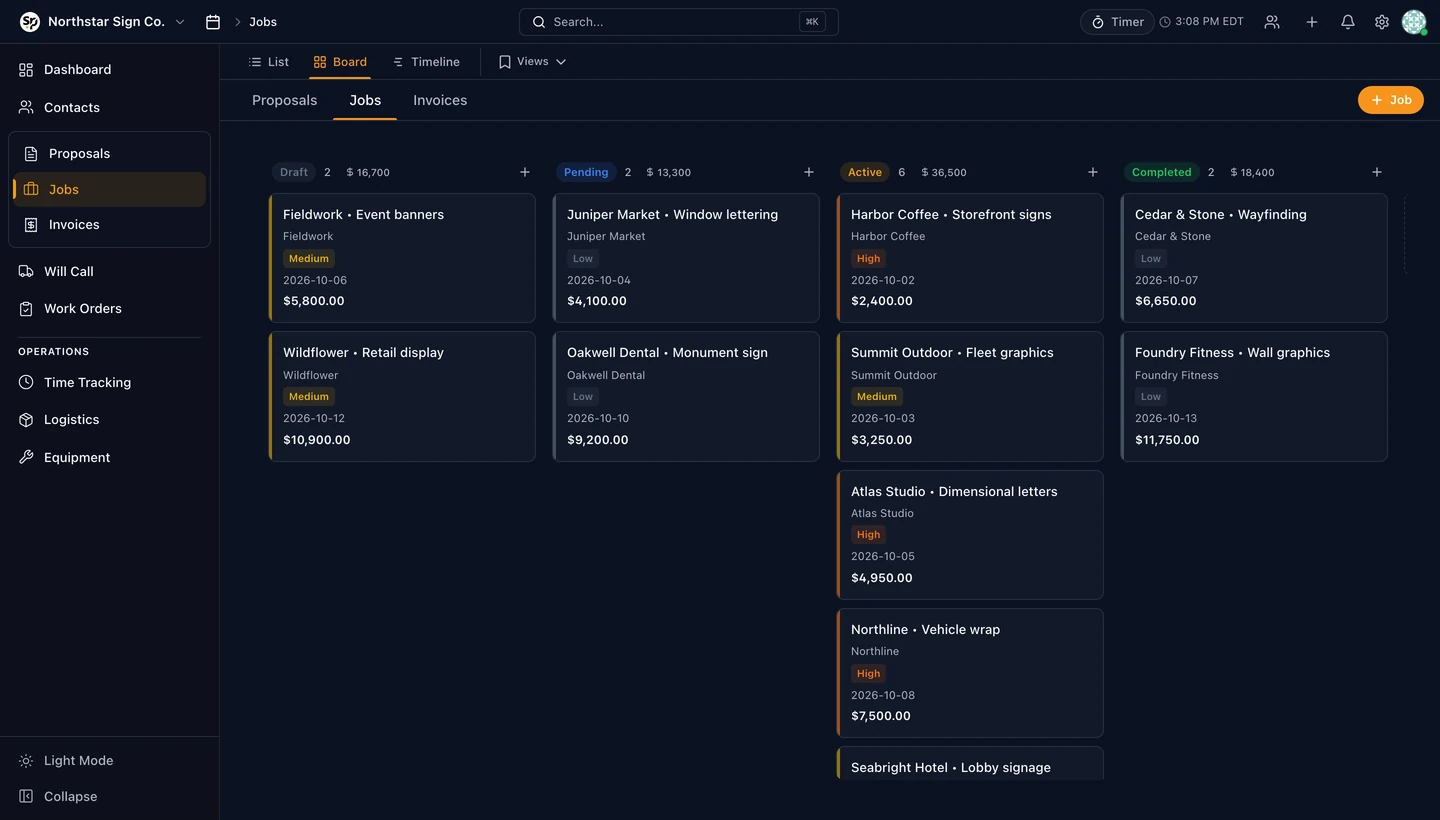The width and height of the screenshot is (1440, 820).
Task: Switch to the Invoices tab
Action: coord(440,100)
